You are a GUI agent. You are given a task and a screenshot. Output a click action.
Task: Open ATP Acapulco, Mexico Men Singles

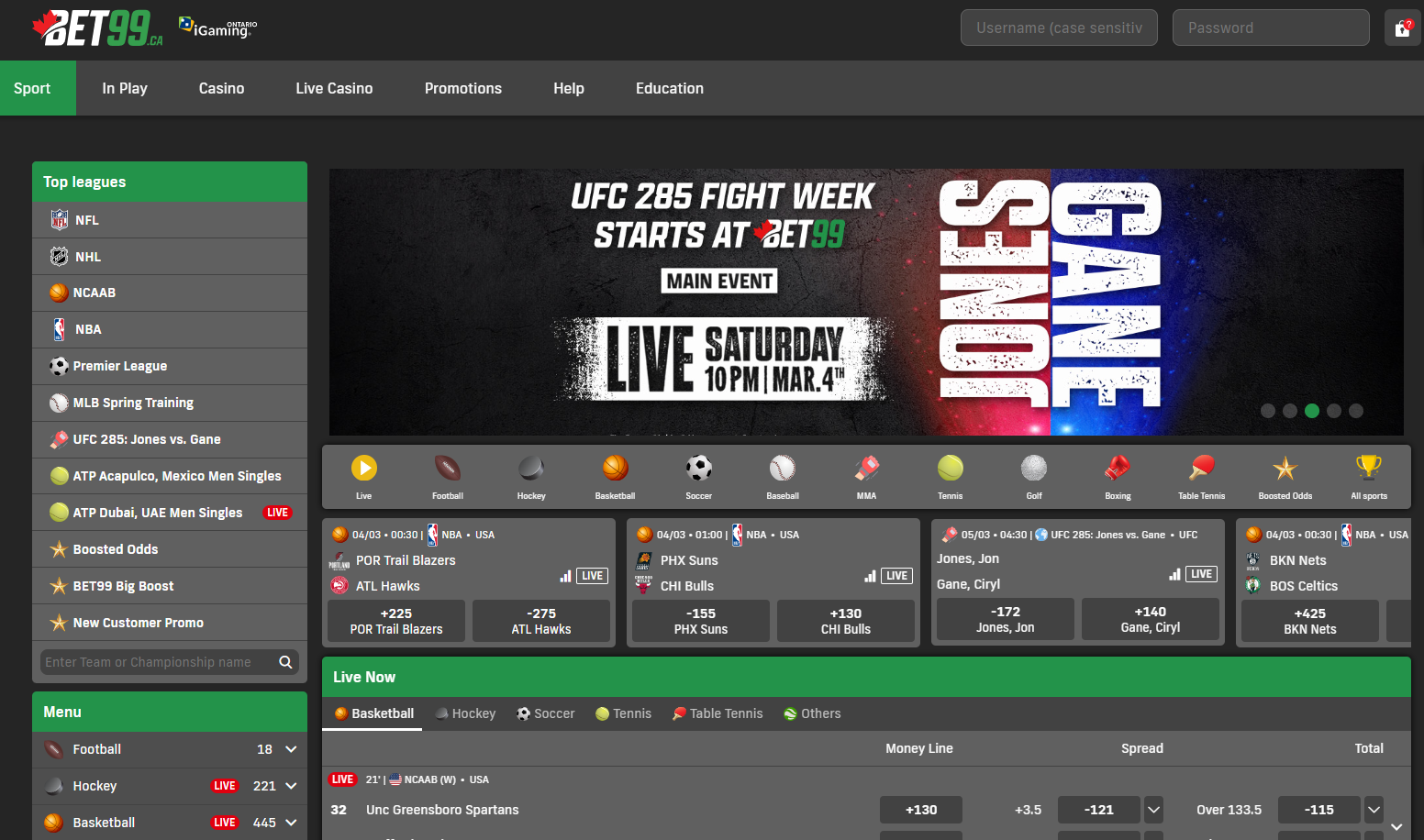click(x=170, y=477)
